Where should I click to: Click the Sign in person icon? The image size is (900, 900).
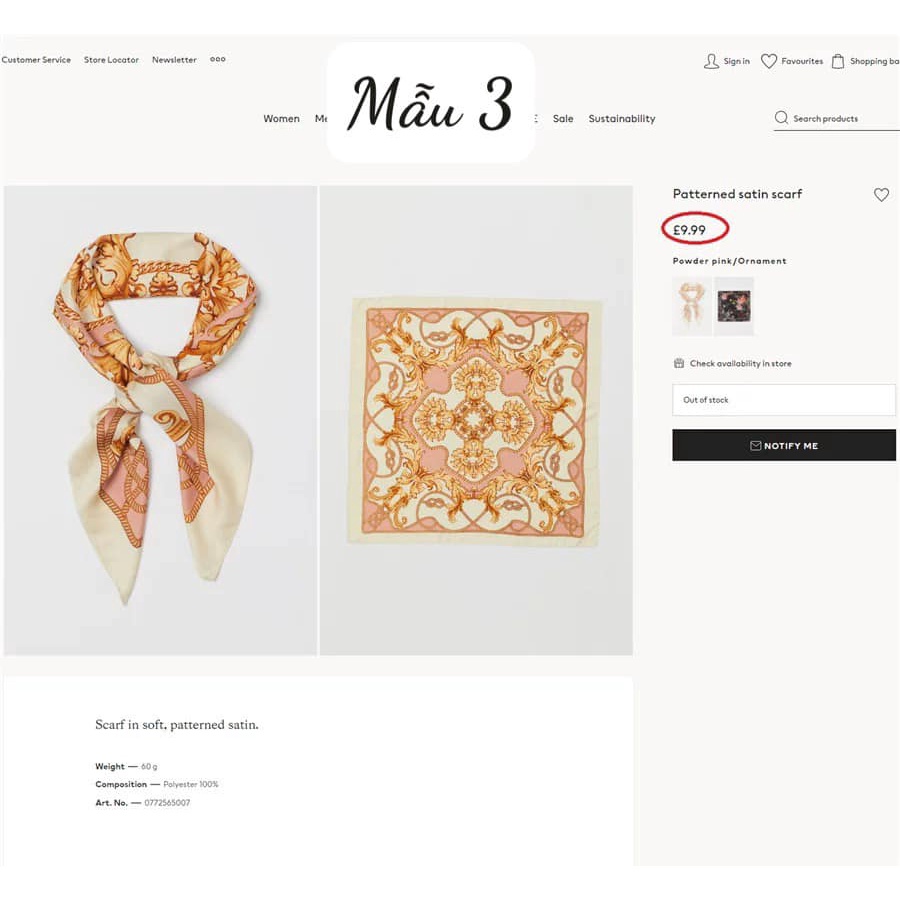[x=711, y=62]
